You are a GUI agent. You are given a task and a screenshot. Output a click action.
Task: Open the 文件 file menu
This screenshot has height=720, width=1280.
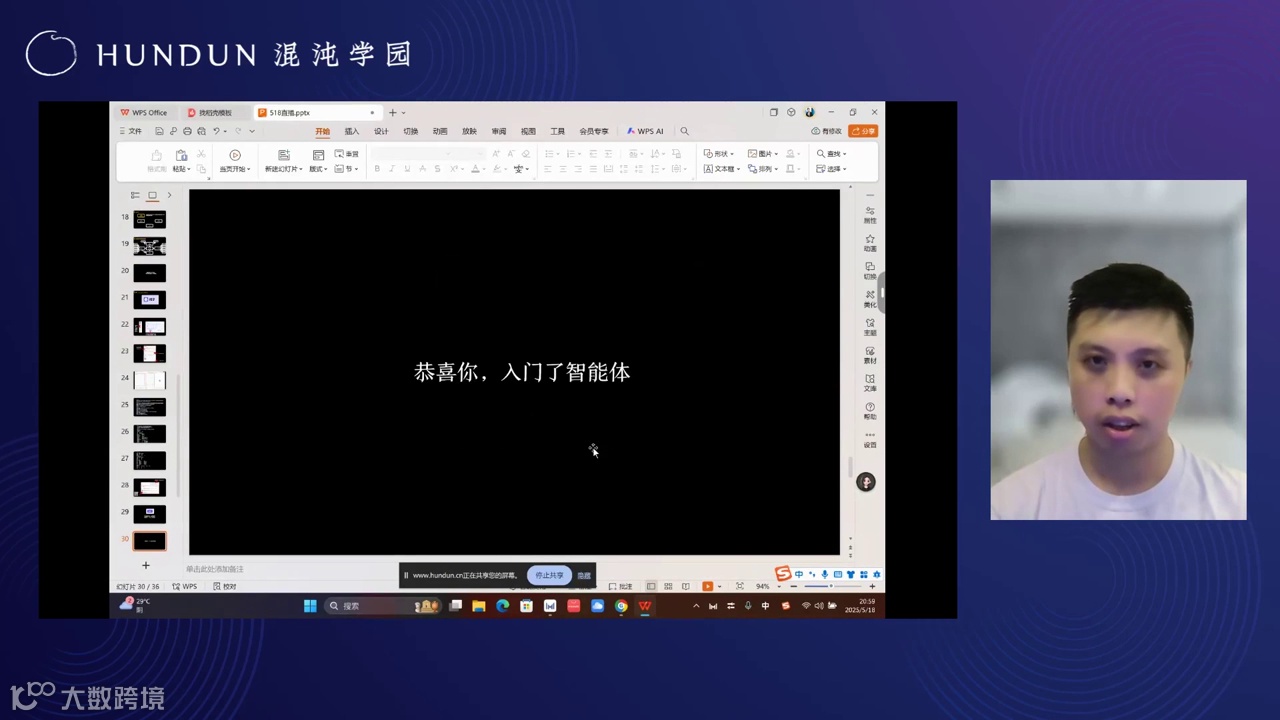pos(131,131)
